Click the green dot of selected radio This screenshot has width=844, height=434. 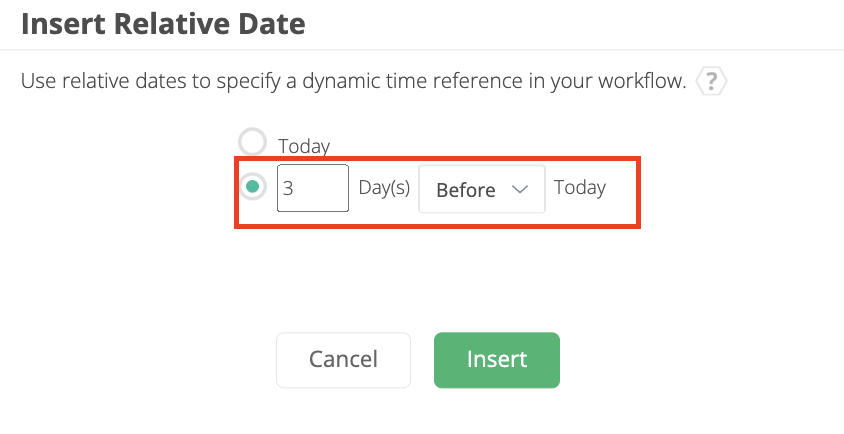pyautogui.click(x=253, y=187)
